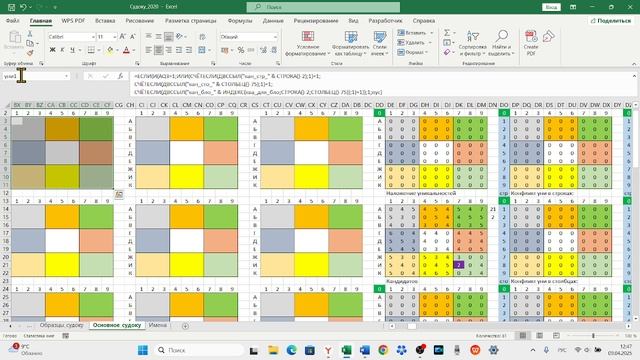
Task: Switch to Page Layout view button
Action: coord(539,336)
